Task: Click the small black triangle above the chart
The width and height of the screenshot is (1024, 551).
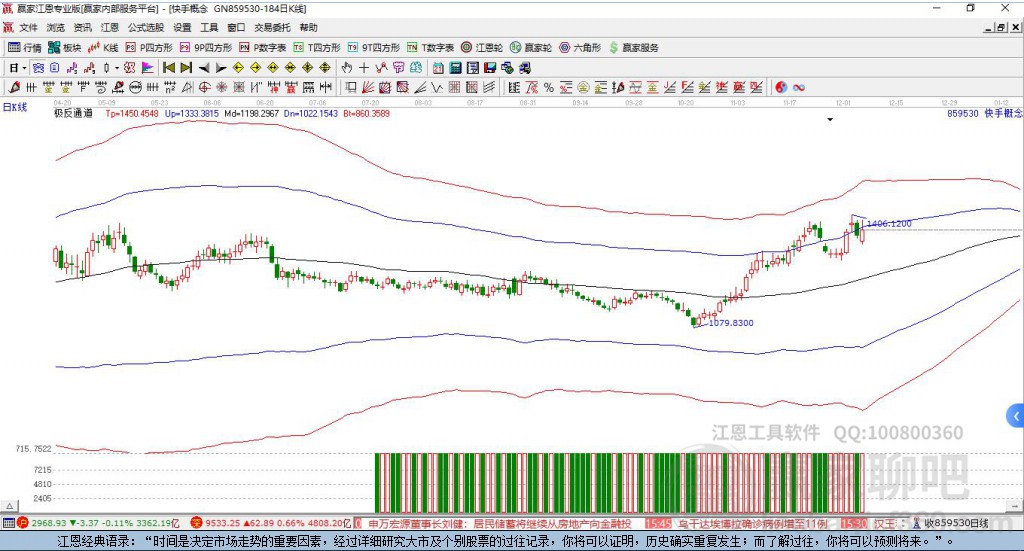Action: point(830,120)
